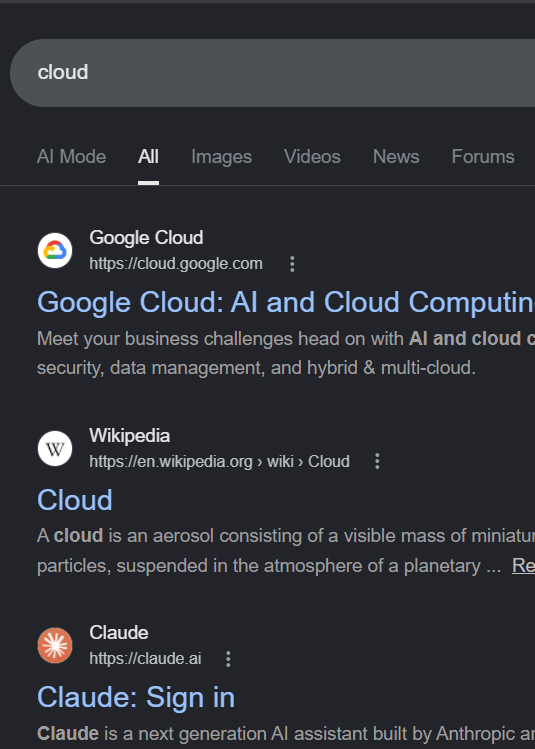This screenshot has height=749, width=535.
Task: Click the Wikipedia favicon
Action: [55, 448]
